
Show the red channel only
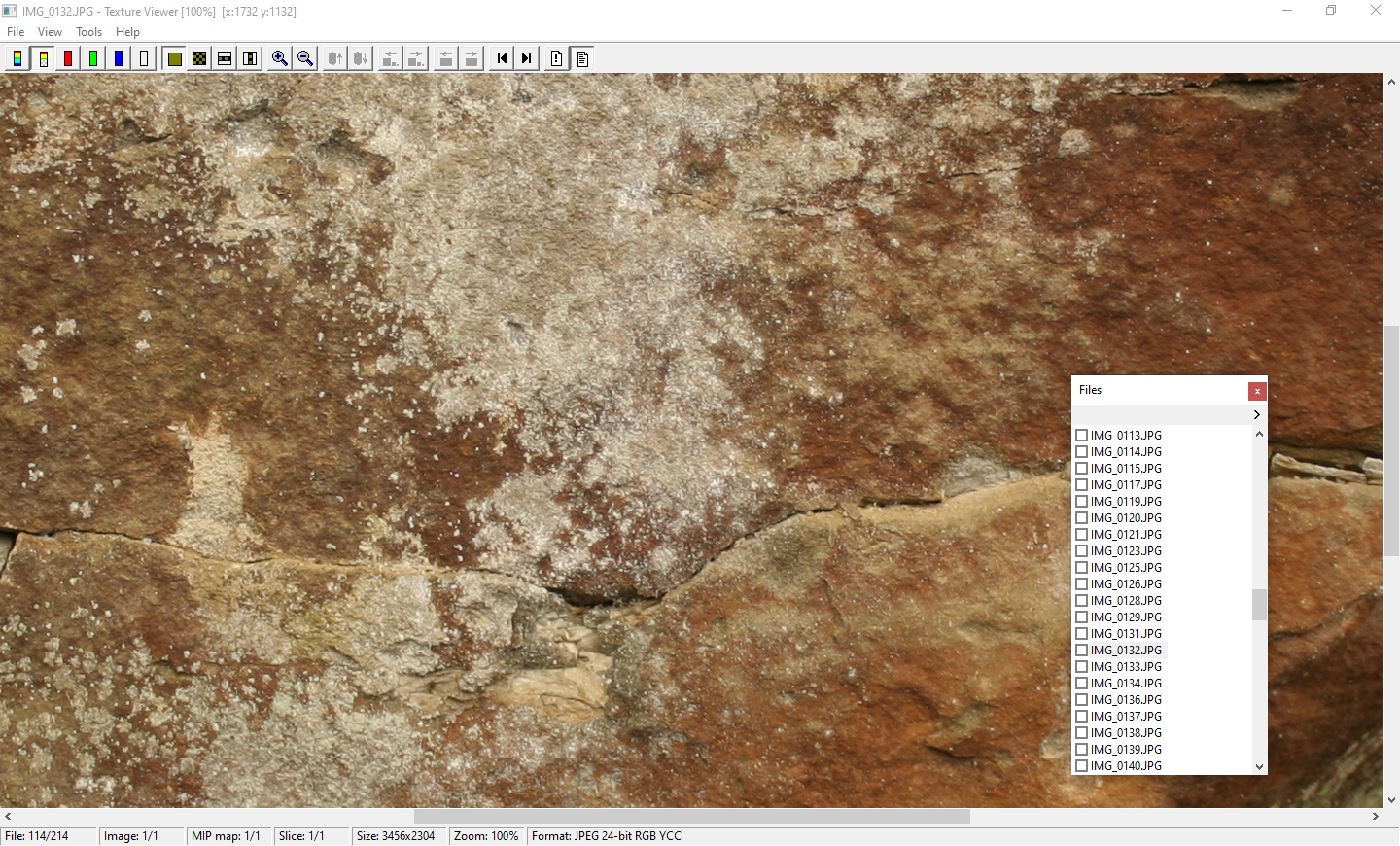tap(68, 58)
